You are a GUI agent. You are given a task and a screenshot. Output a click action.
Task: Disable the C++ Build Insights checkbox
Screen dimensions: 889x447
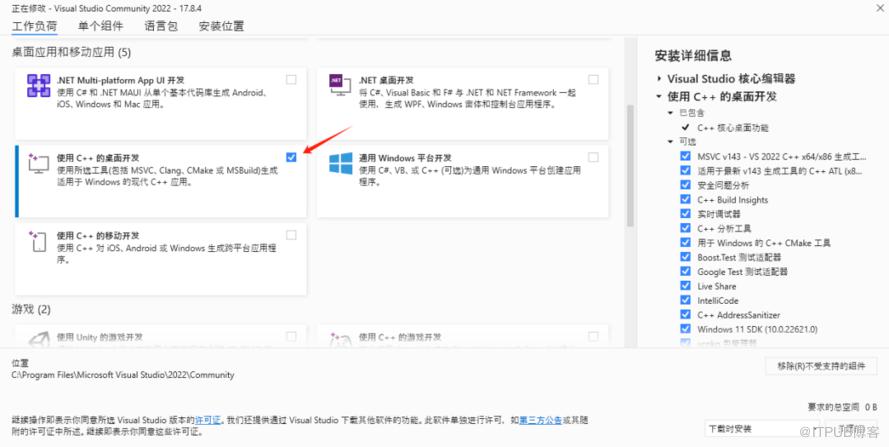pyautogui.click(x=685, y=199)
